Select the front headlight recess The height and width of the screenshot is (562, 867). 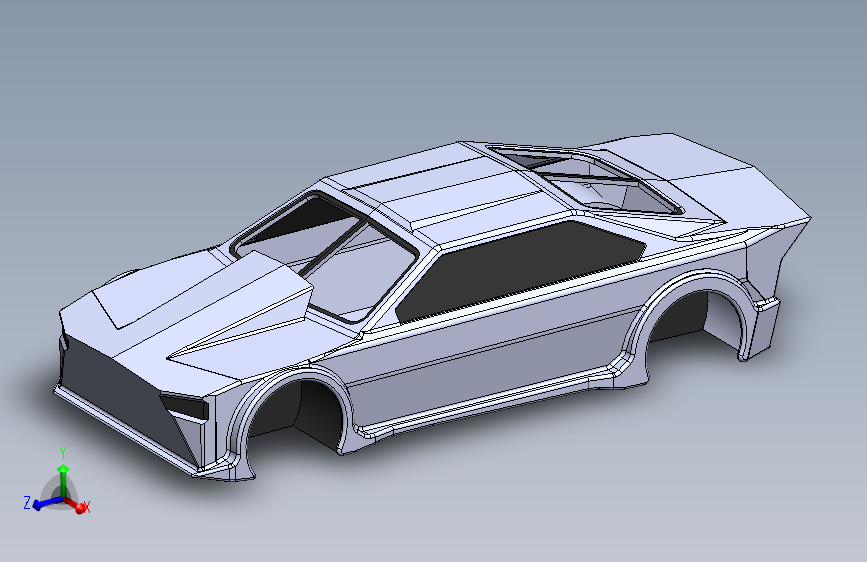tap(185, 407)
